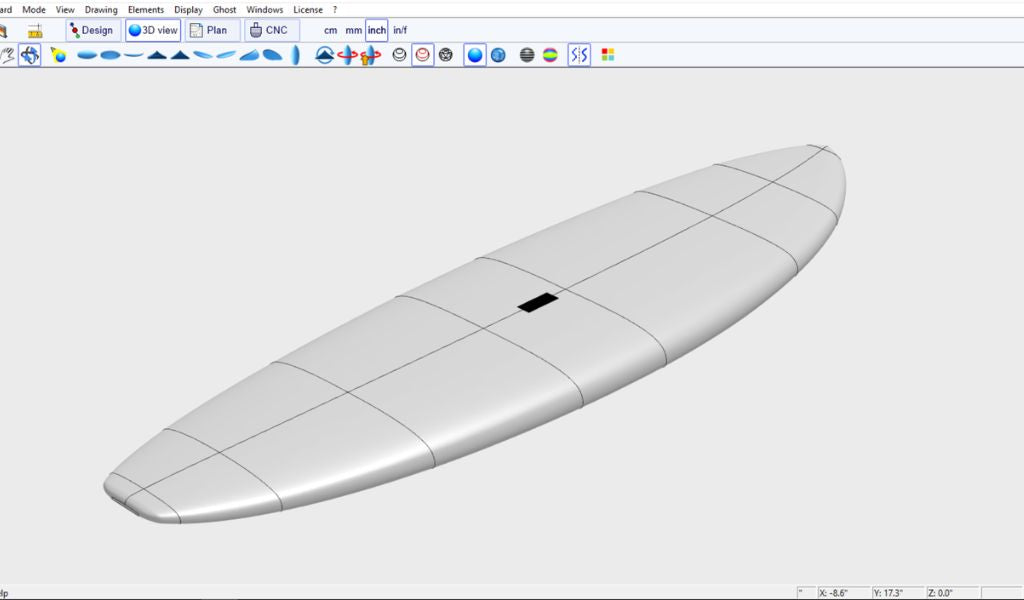
Task: Open the Plan view
Action: tap(211, 30)
